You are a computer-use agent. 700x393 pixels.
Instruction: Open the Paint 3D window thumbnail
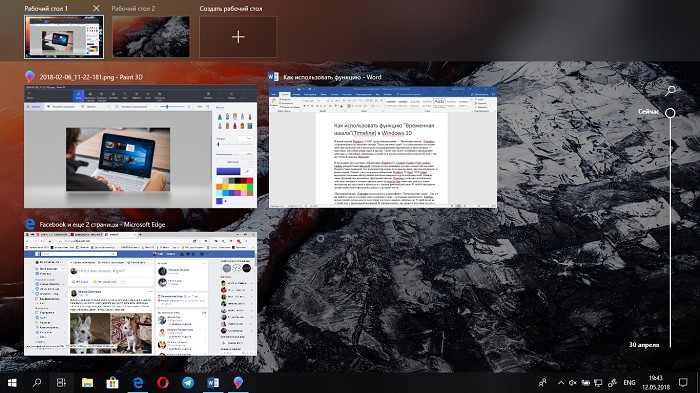(x=140, y=147)
